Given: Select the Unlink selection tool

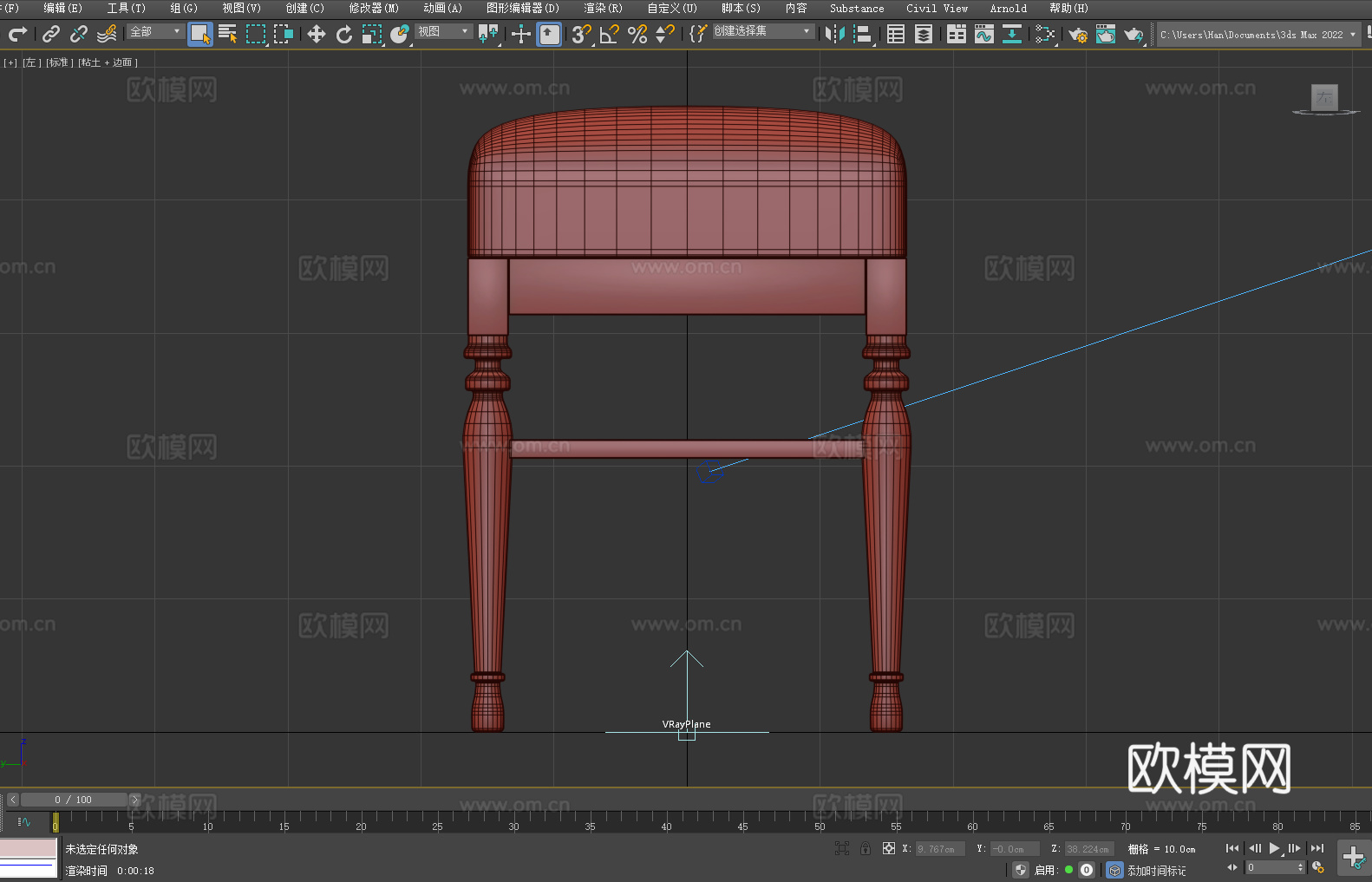Looking at the screenshot, I should 79,34.
